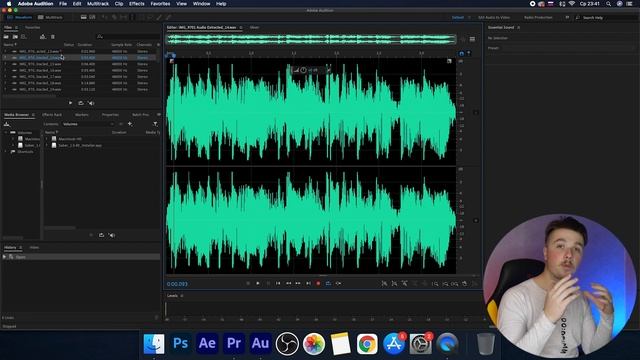Show hidden panel tabs via Media Browser chevron

click(158, 115)
